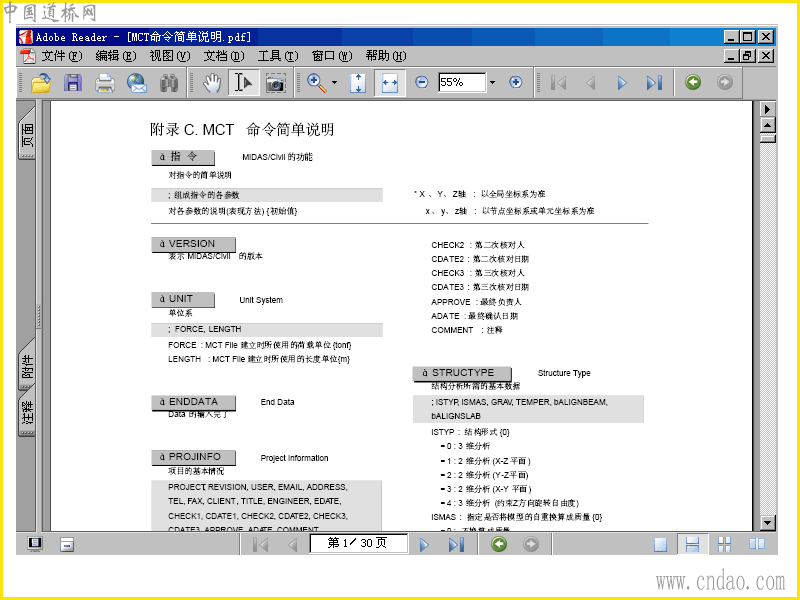Screen dimensions: 800x600
Task: Open the 窗口(W) menu
Action: click(x=332, y=56)
